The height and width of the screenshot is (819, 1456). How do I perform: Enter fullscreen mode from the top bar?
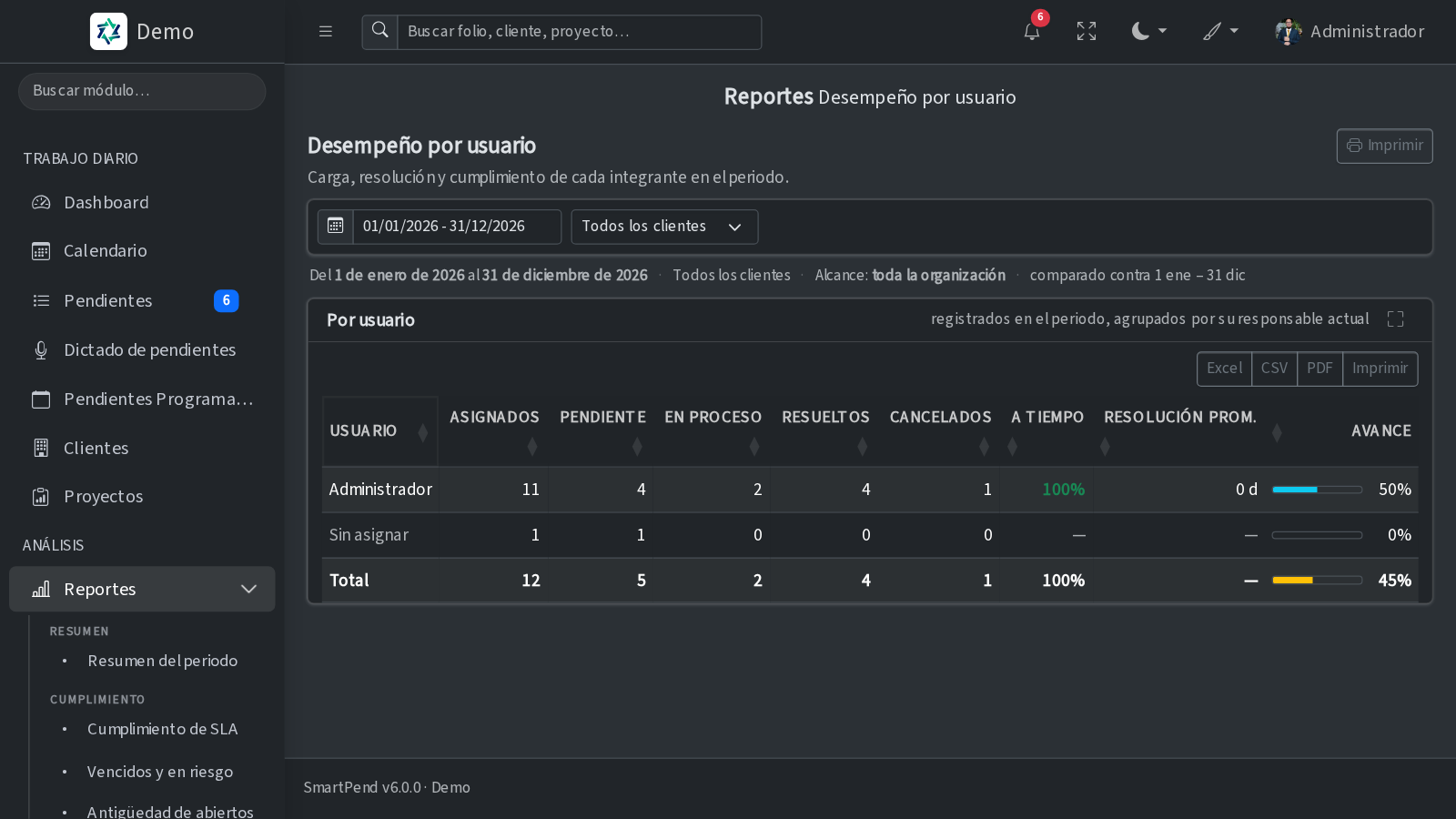[1087, 32]
